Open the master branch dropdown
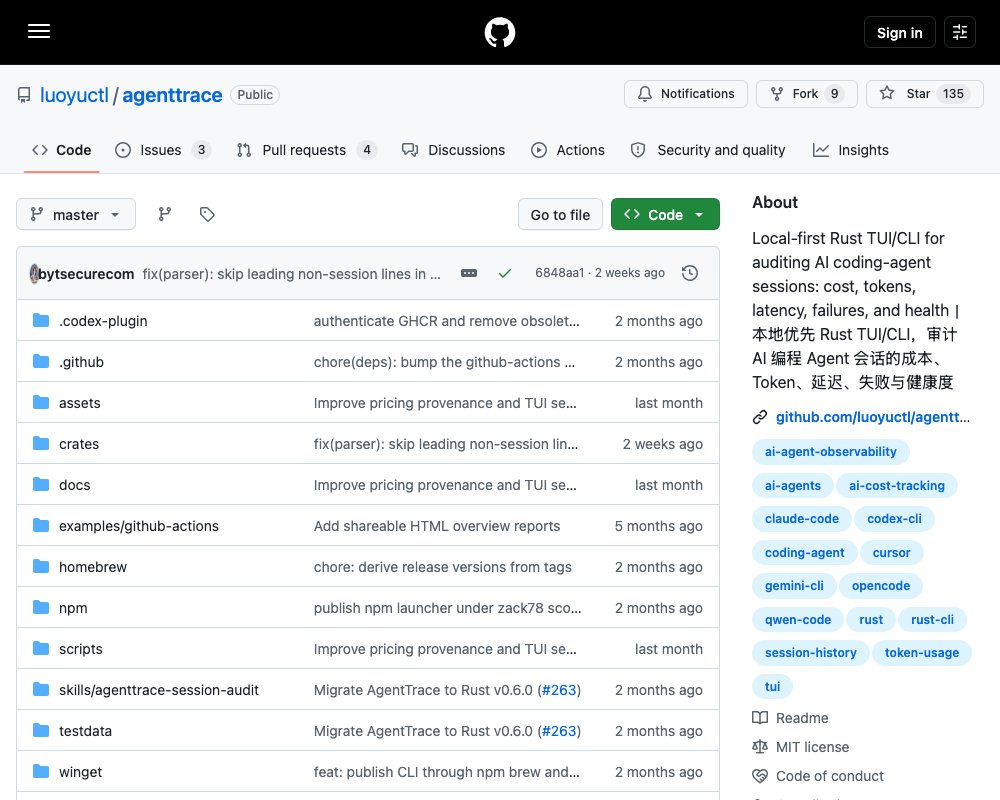1000x800 pixels. (x=76, y=214)
